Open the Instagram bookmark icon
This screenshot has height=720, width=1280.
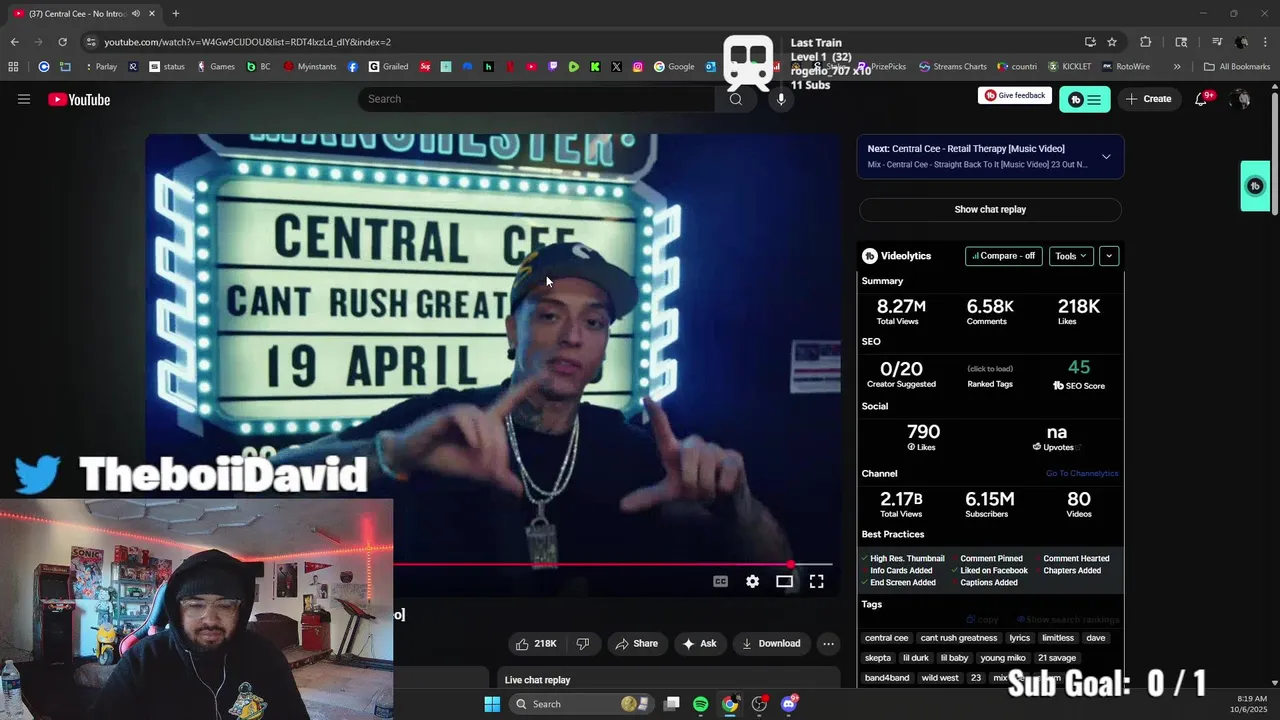(638, 67)
